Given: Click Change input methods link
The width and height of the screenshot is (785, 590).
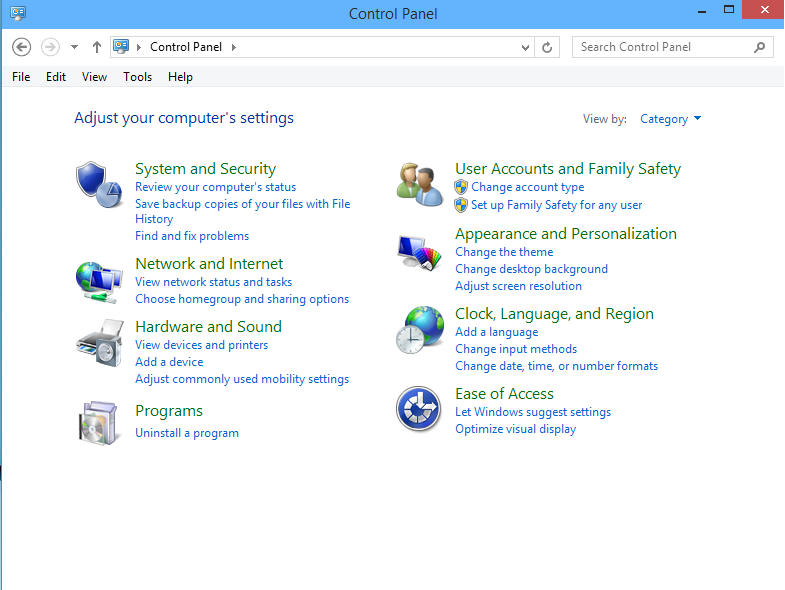Looking at the screenshot, I should [x=516, y=349].
